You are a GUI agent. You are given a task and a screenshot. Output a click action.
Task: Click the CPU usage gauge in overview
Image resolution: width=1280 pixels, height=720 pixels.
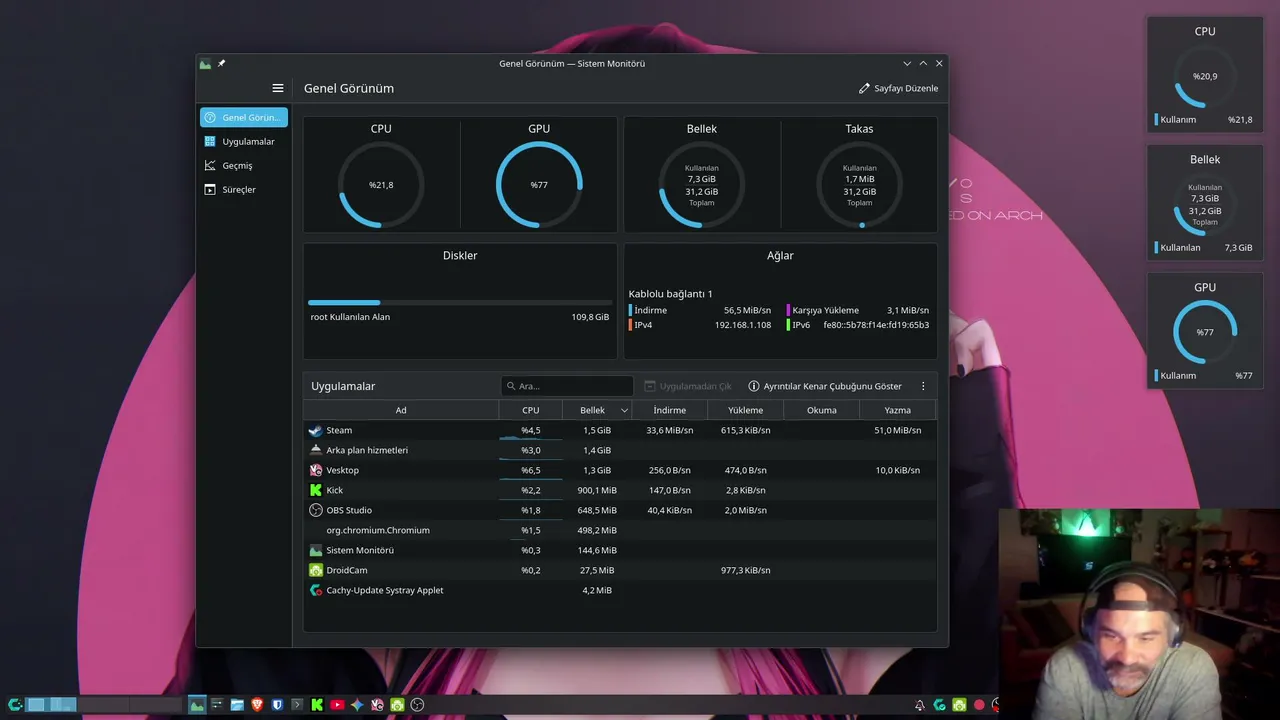(381, 185)
